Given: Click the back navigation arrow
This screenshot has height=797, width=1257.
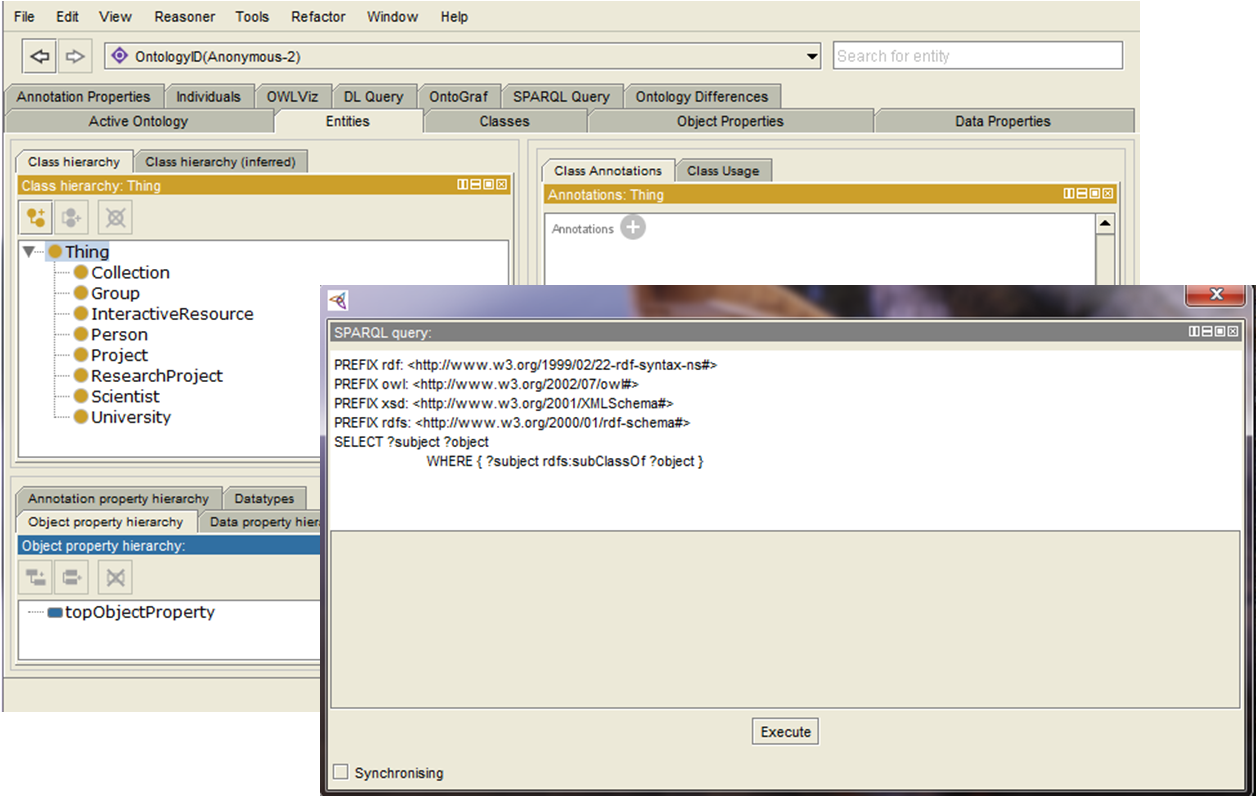Looking at the screenshot, I should tap(39, 56).
